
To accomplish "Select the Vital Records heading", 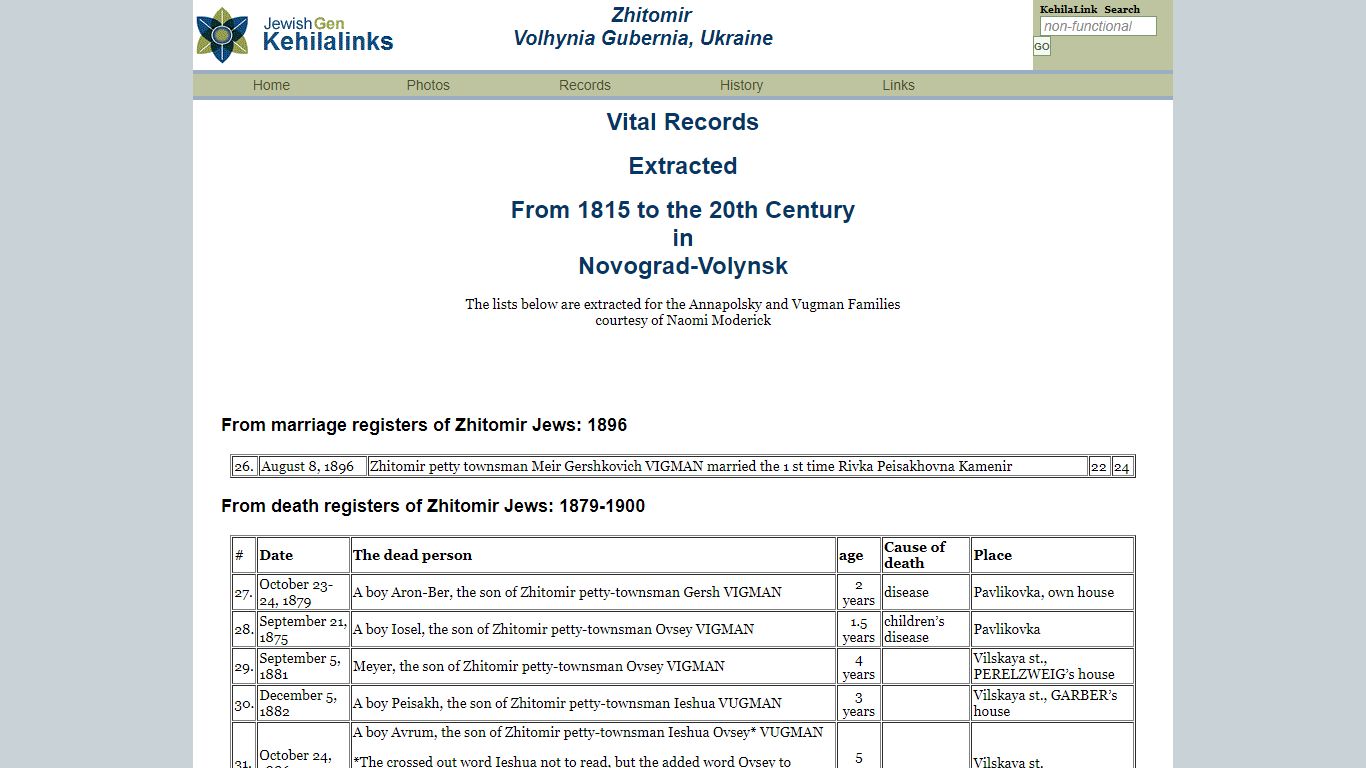I will click(x=683, y=122).
